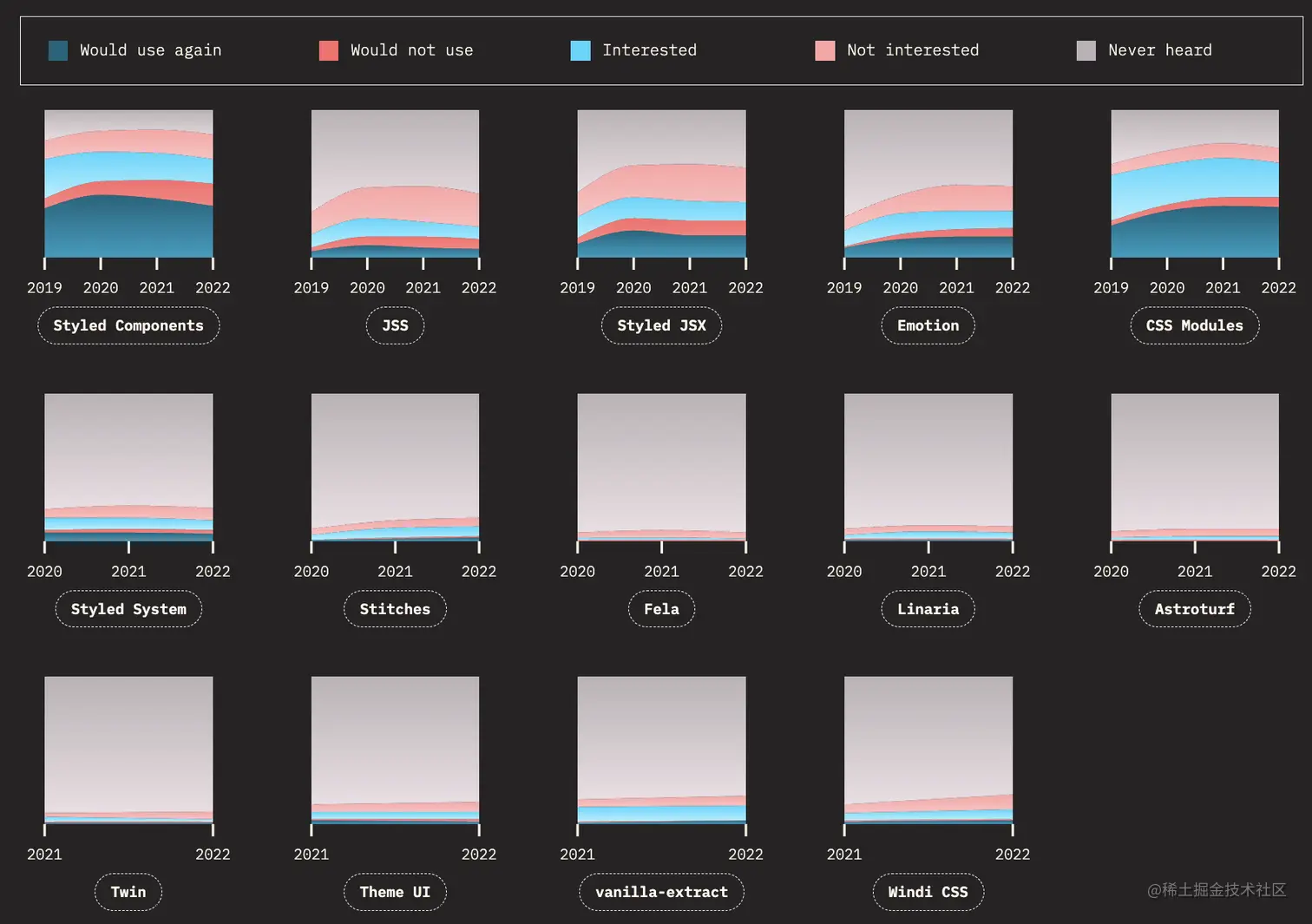This screenshot has width=1312, height=924.
Task: Click the 'Would not use' red swatch
Action: (x=329, y=50)
